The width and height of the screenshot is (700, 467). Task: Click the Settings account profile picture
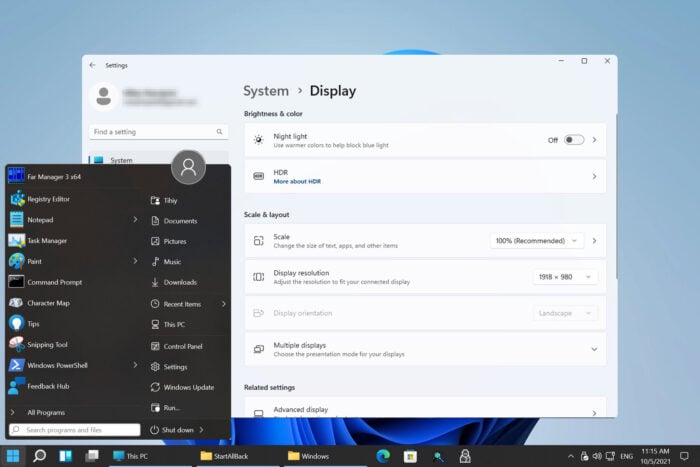pyautogui.click(x=104, y=96)
